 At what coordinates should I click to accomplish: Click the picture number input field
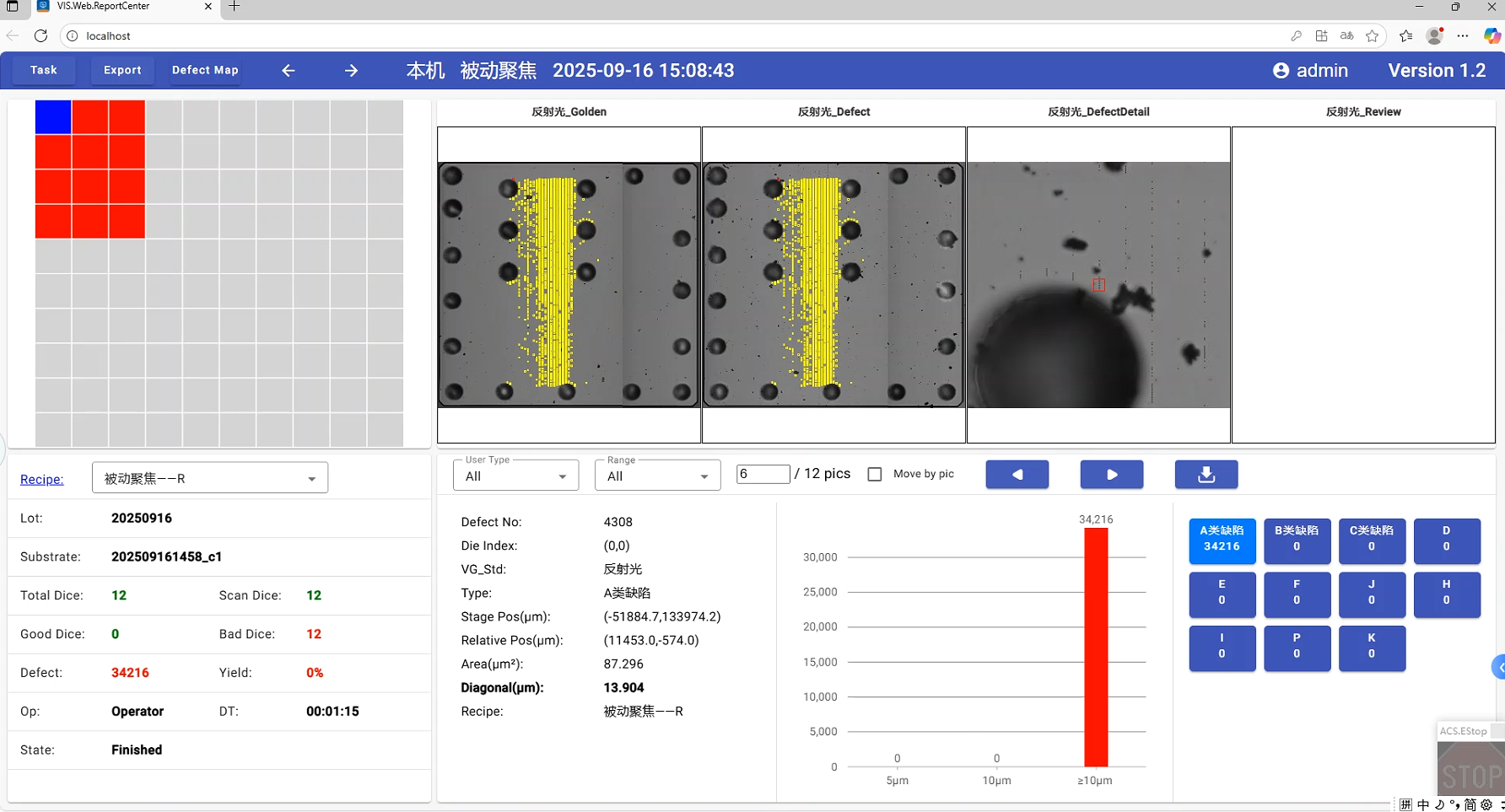coord(762,474)
